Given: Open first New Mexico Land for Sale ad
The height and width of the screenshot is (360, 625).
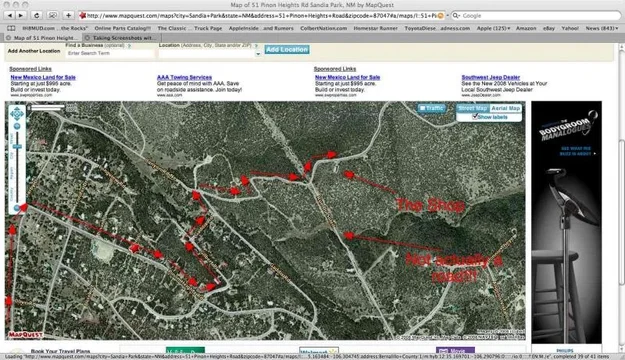Looking at the screenshot, I should click(43, 77).
